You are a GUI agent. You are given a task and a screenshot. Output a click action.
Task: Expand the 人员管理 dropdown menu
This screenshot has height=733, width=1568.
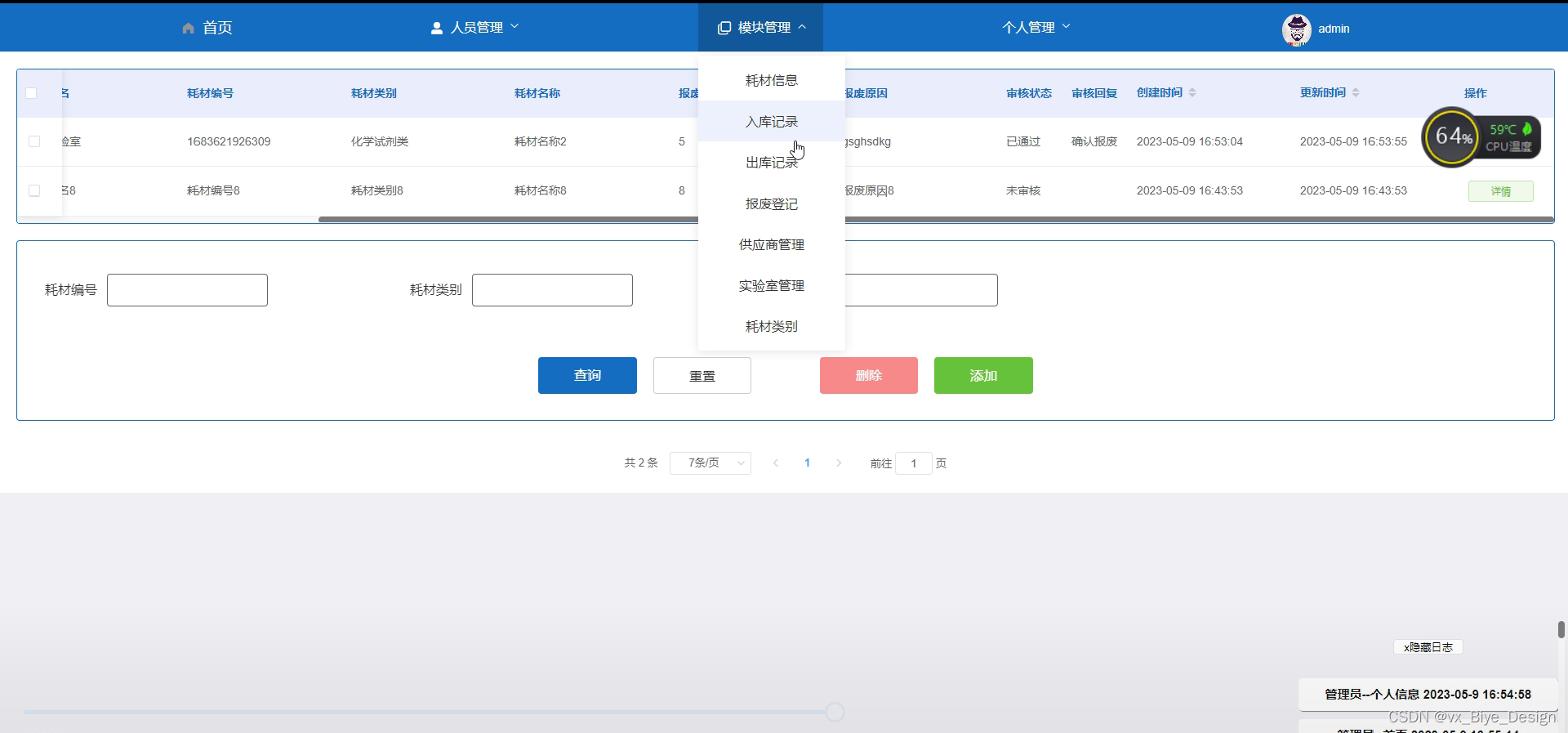[x=474, y=27]
